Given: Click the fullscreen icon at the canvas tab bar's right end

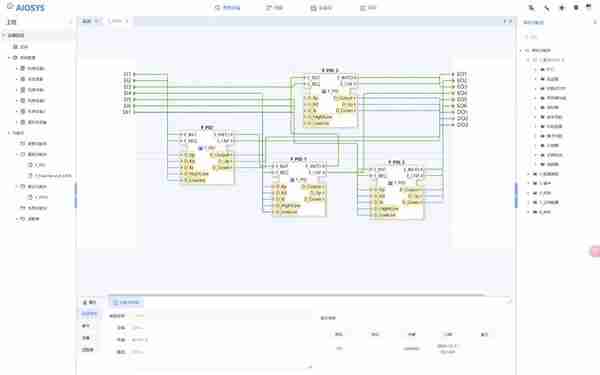Looking at the screenshot, I should click(x=510, y=21).
